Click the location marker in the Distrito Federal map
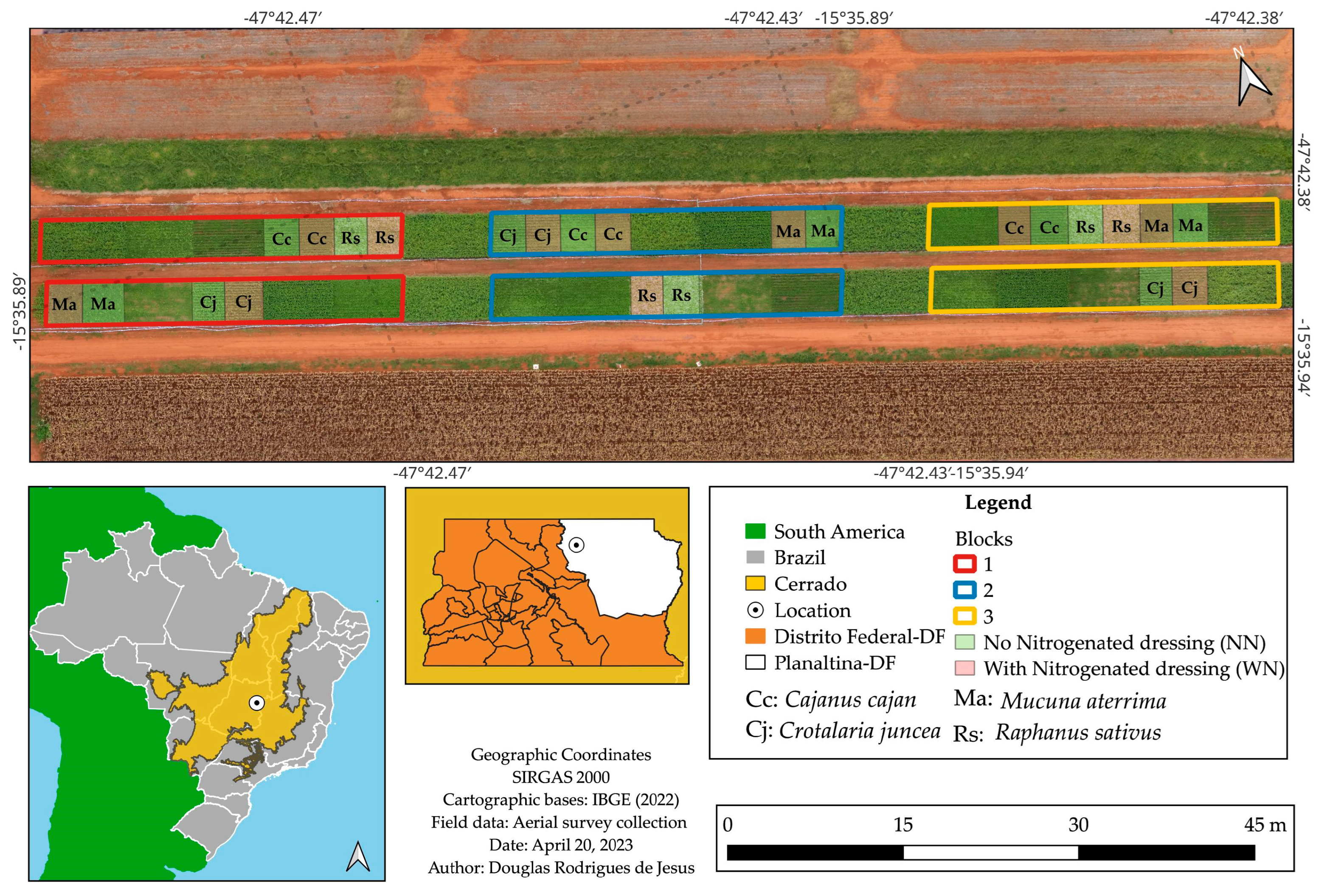 (x=576, y=545)
